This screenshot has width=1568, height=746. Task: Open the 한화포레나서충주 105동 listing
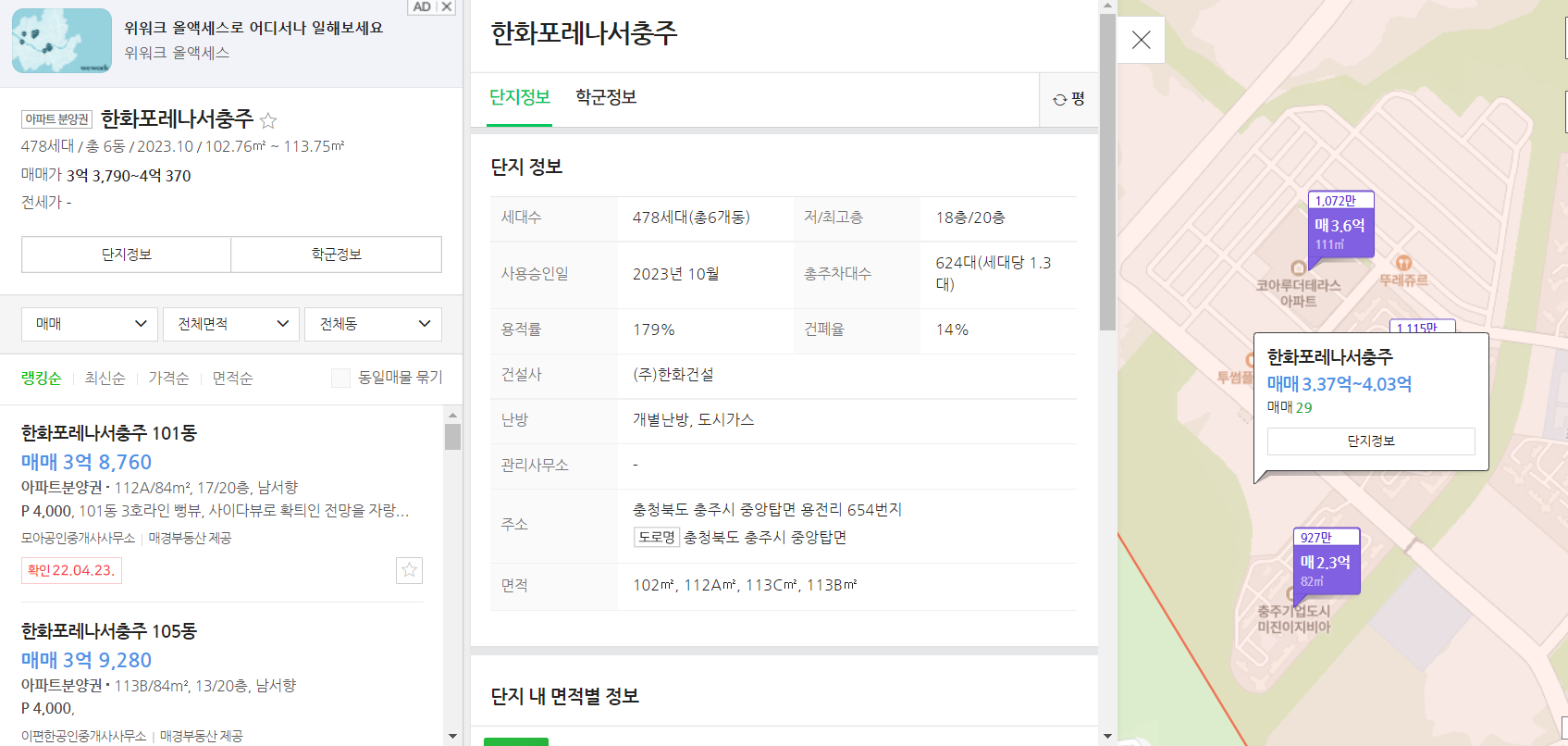[109, 631]
